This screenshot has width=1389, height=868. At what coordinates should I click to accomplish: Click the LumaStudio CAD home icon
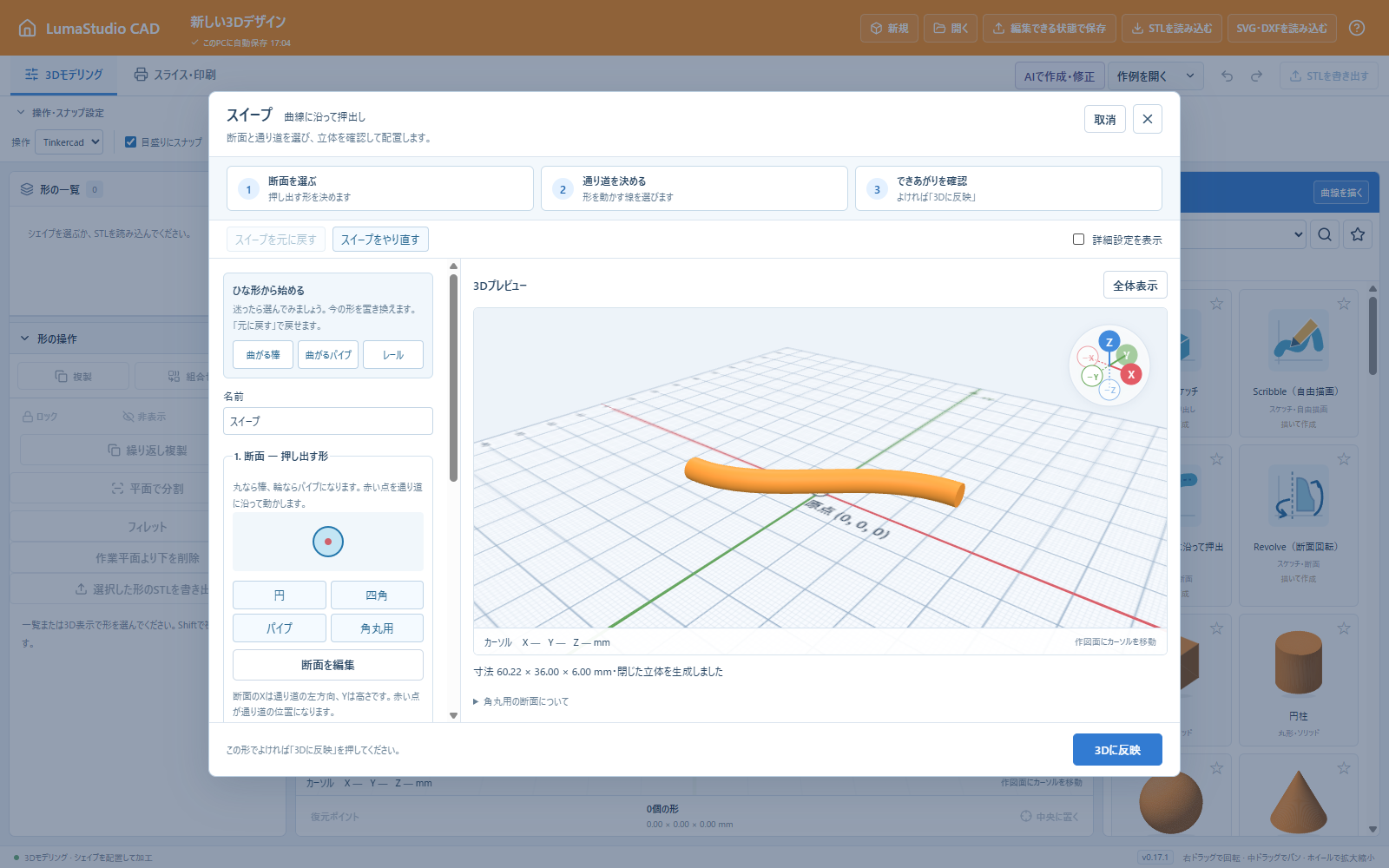tap(28, 28)
